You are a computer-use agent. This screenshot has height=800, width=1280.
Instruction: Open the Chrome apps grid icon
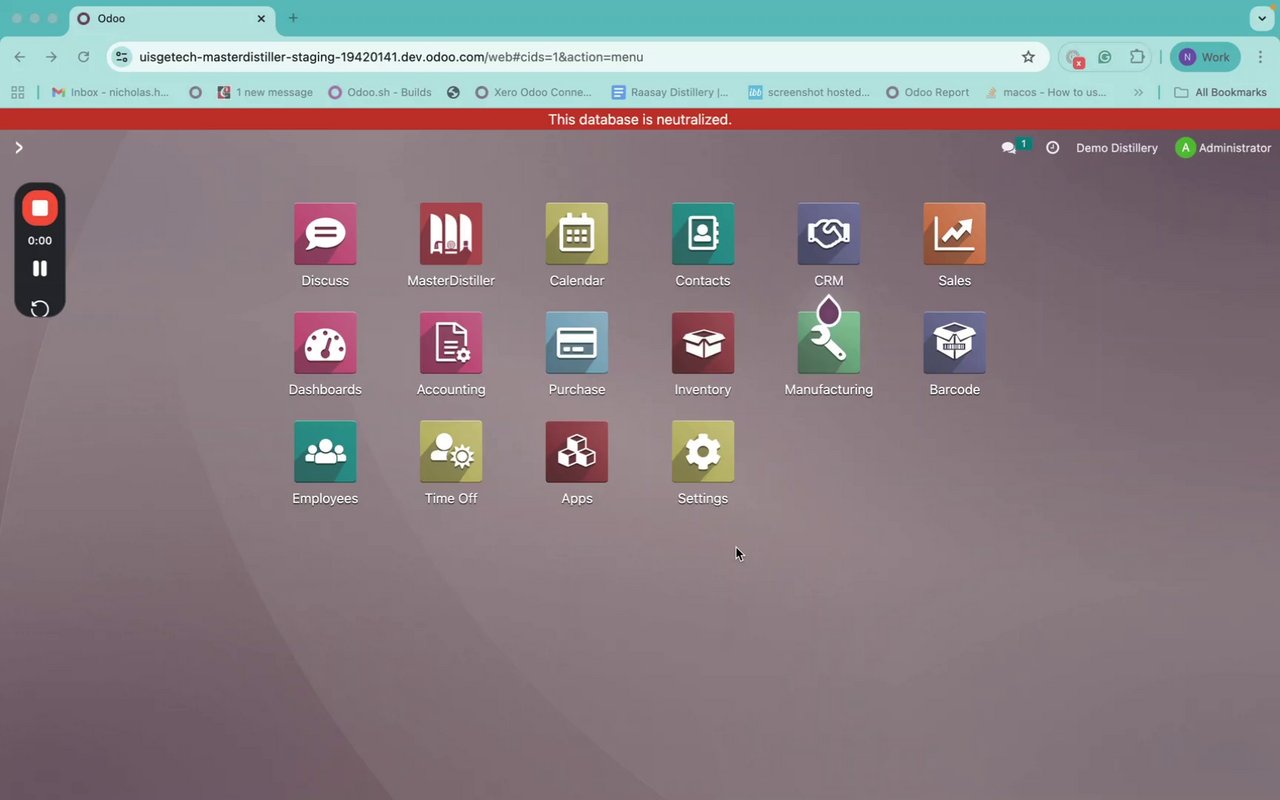pos(17,92)
